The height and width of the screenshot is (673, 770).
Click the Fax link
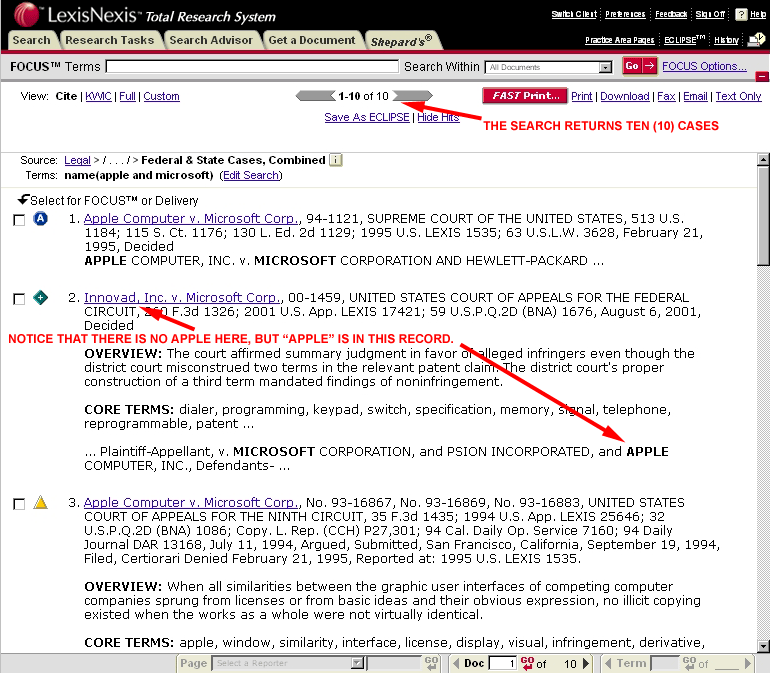pyautogui.click(x=666, y=96)
